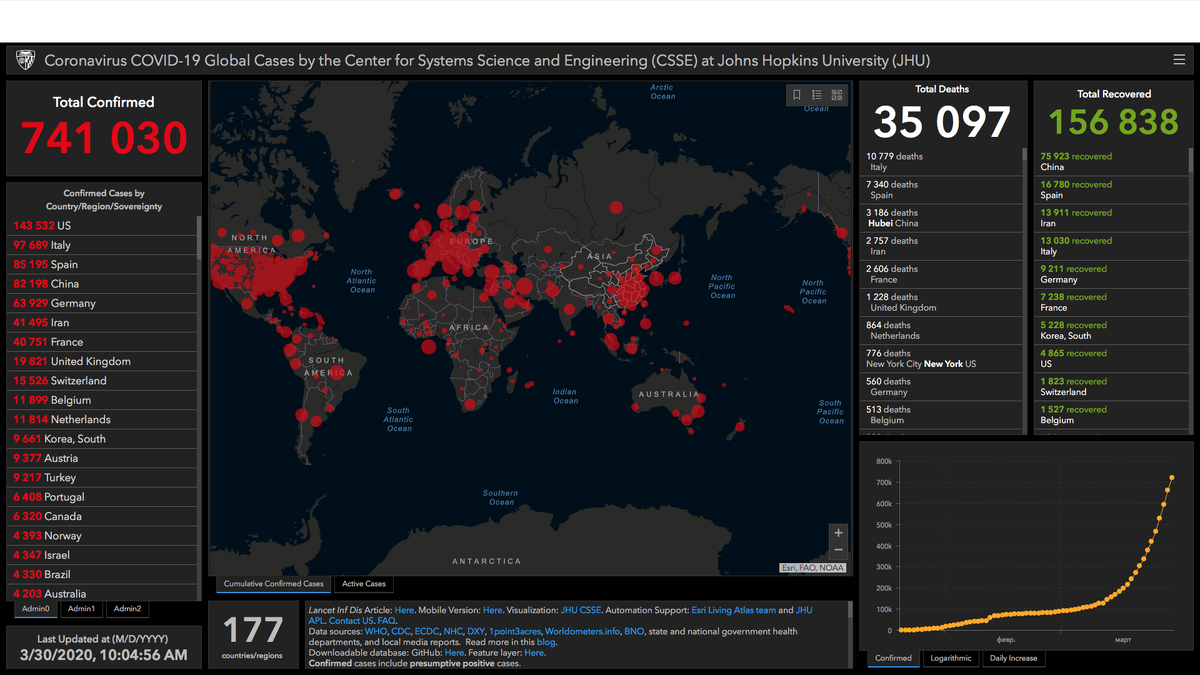Open the NHC data source link
The image size is (1200, 675).
click(x=453, y=632)
